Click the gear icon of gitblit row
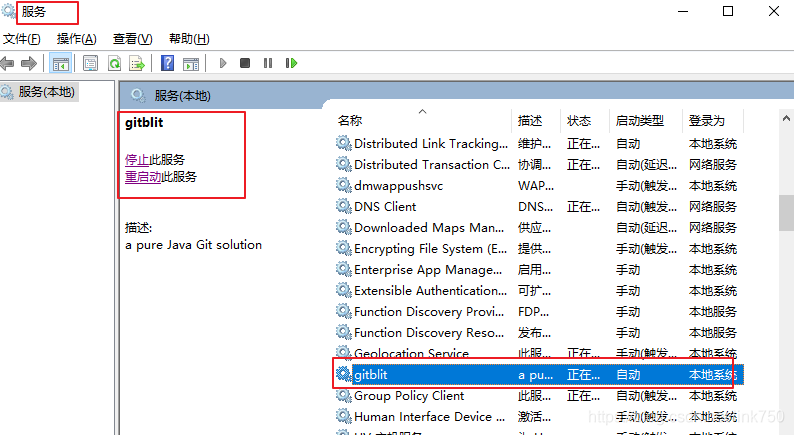The width and height of the screenshot is (794, 435). click(343, 374)
